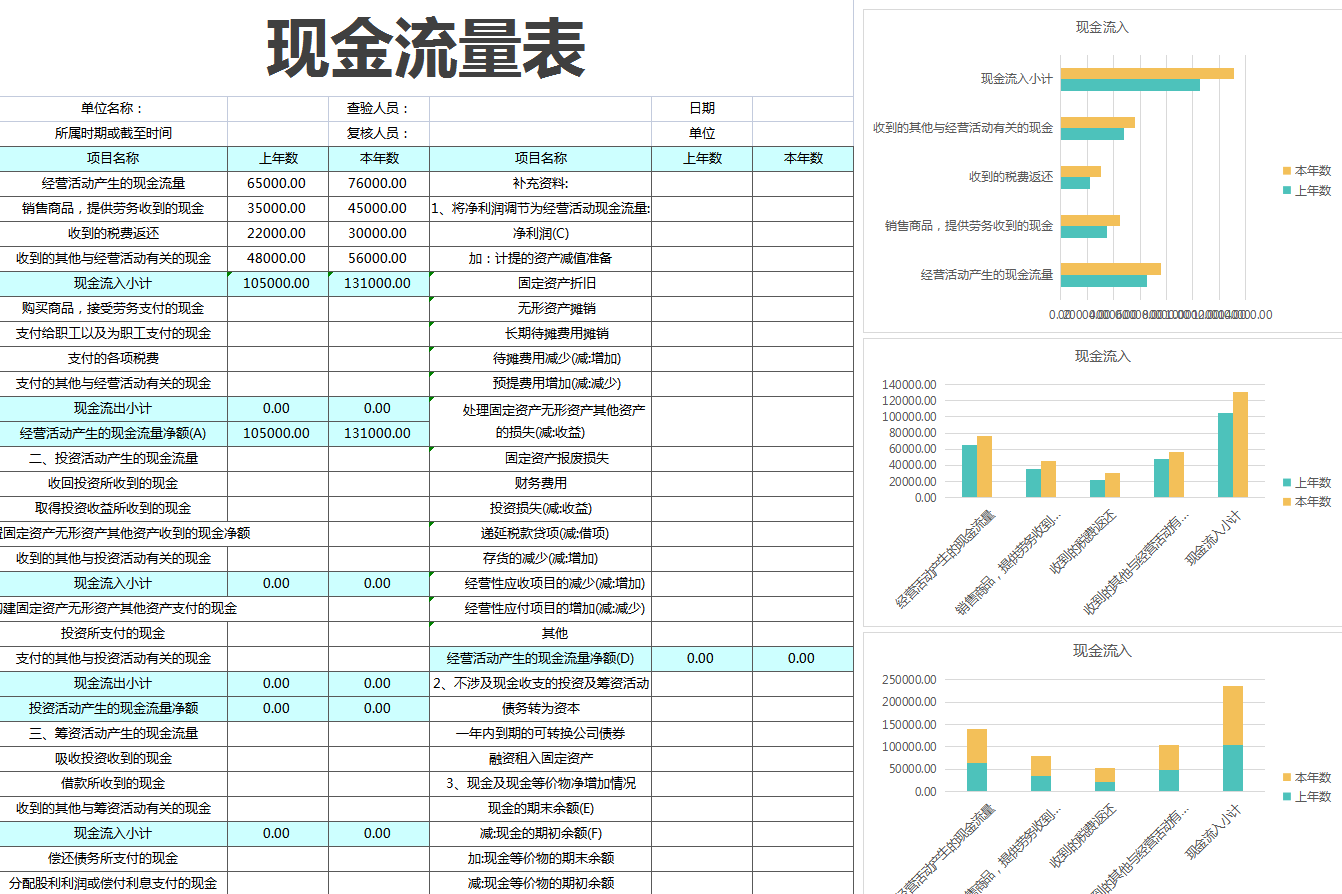1342x894 pixels.
Task: Click the 复核人员： label cell
Action: coord(378,133)
